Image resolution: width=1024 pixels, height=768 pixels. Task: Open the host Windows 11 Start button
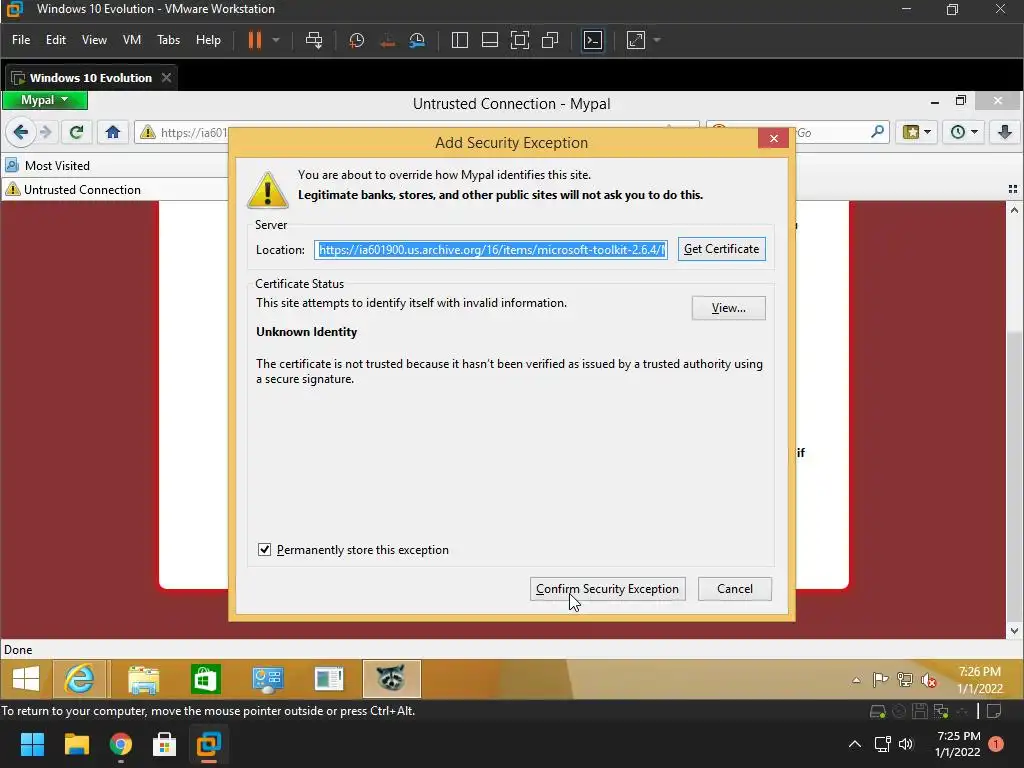point(32,744)
